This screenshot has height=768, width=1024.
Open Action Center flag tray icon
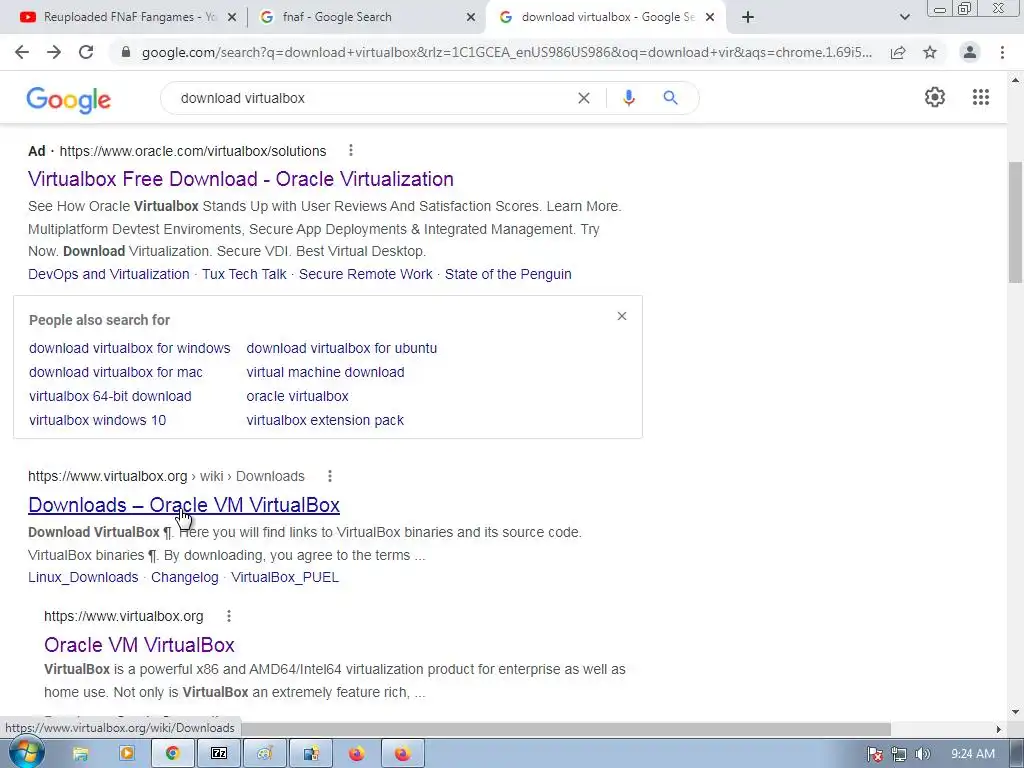pos(875,754)
